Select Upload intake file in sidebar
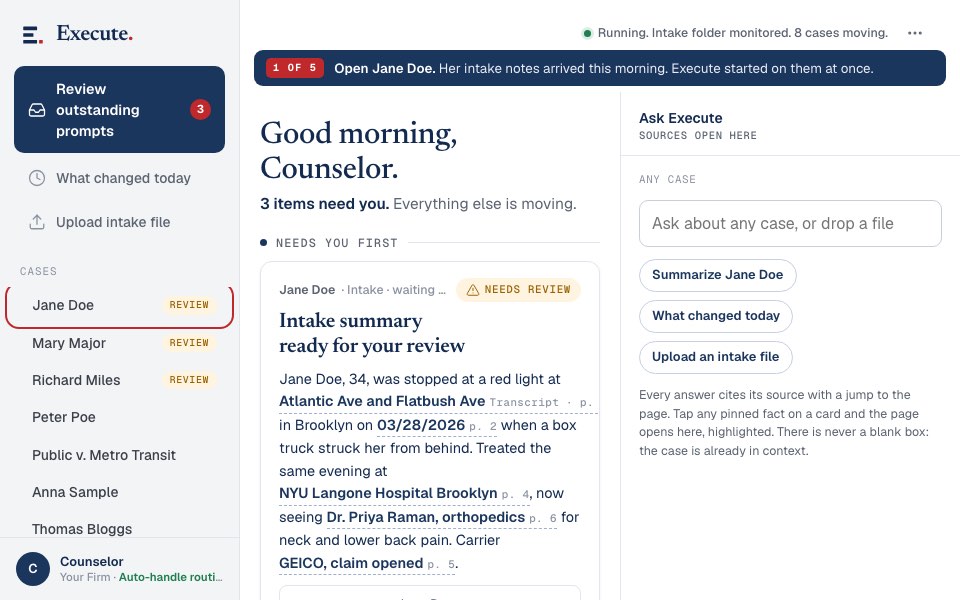The width and height of the screenshot is (960, 600). point(119,222)
